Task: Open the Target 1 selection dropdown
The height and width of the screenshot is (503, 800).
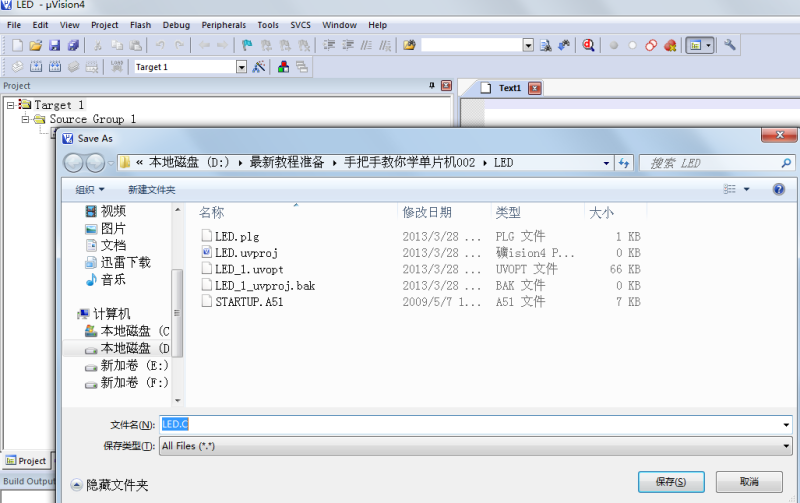Action: pyautogui.click(x=241, y=67)
